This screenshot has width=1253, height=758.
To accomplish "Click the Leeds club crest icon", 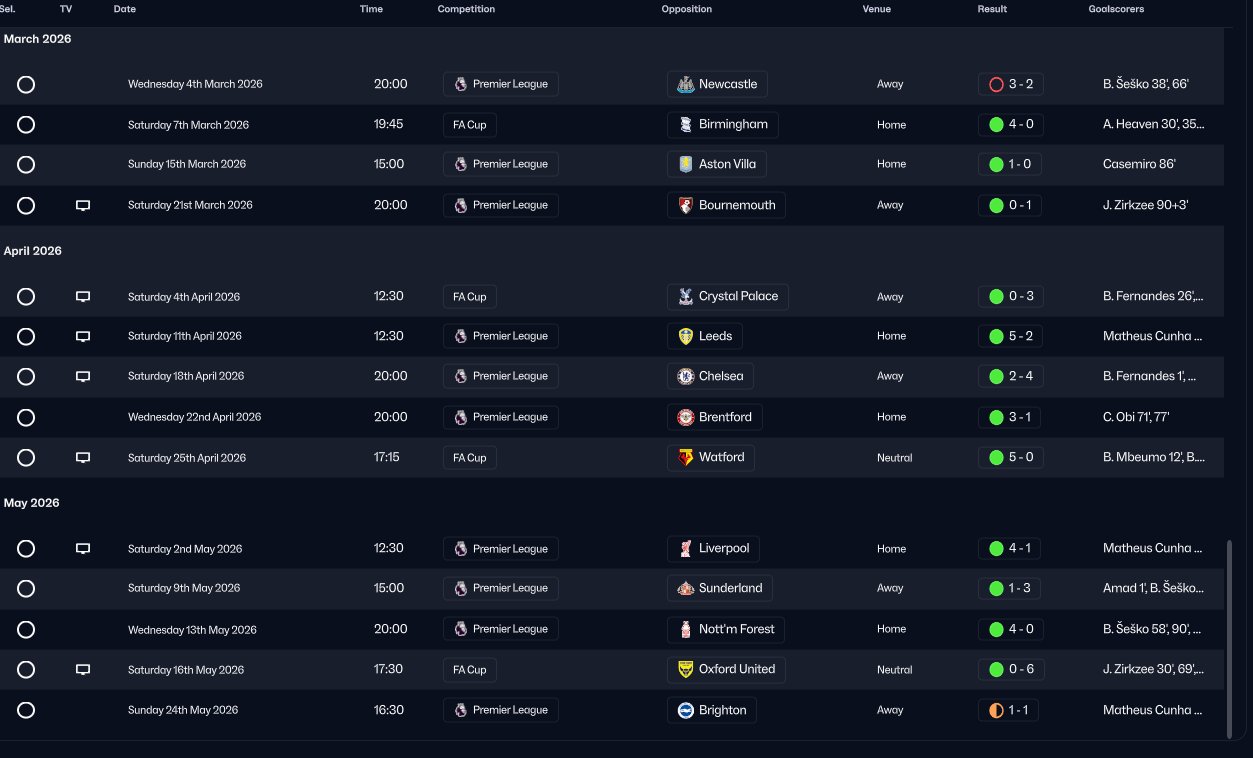I will (x=685, y=336).
